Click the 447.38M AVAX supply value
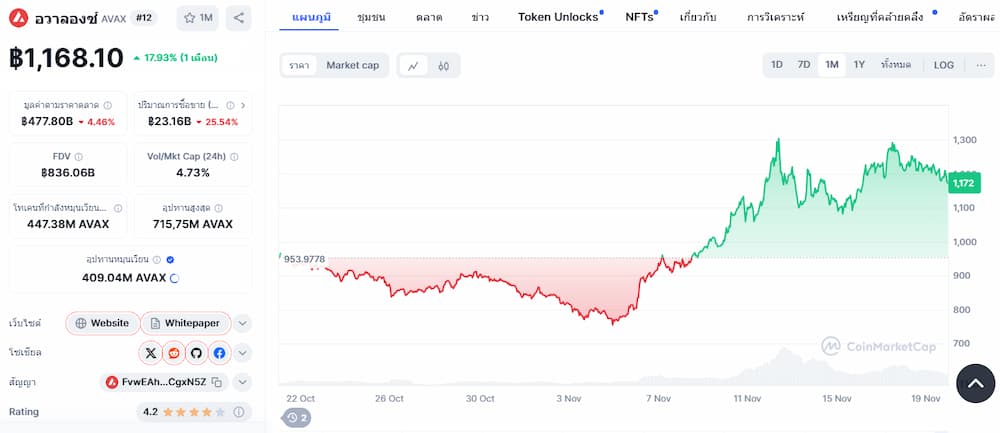1000x433 pixels. [68, 224]
